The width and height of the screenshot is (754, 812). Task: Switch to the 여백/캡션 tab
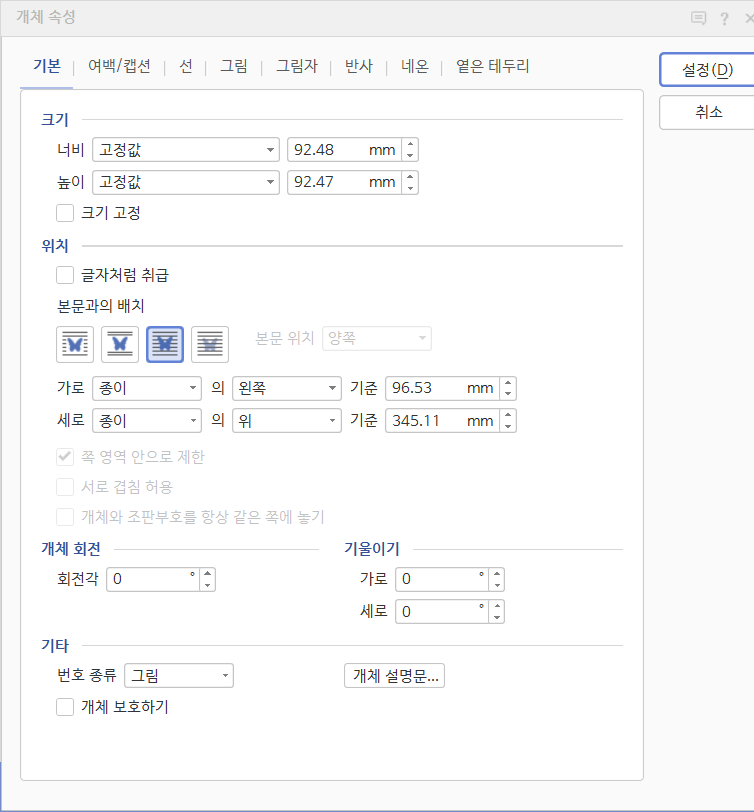pos(120,66)
